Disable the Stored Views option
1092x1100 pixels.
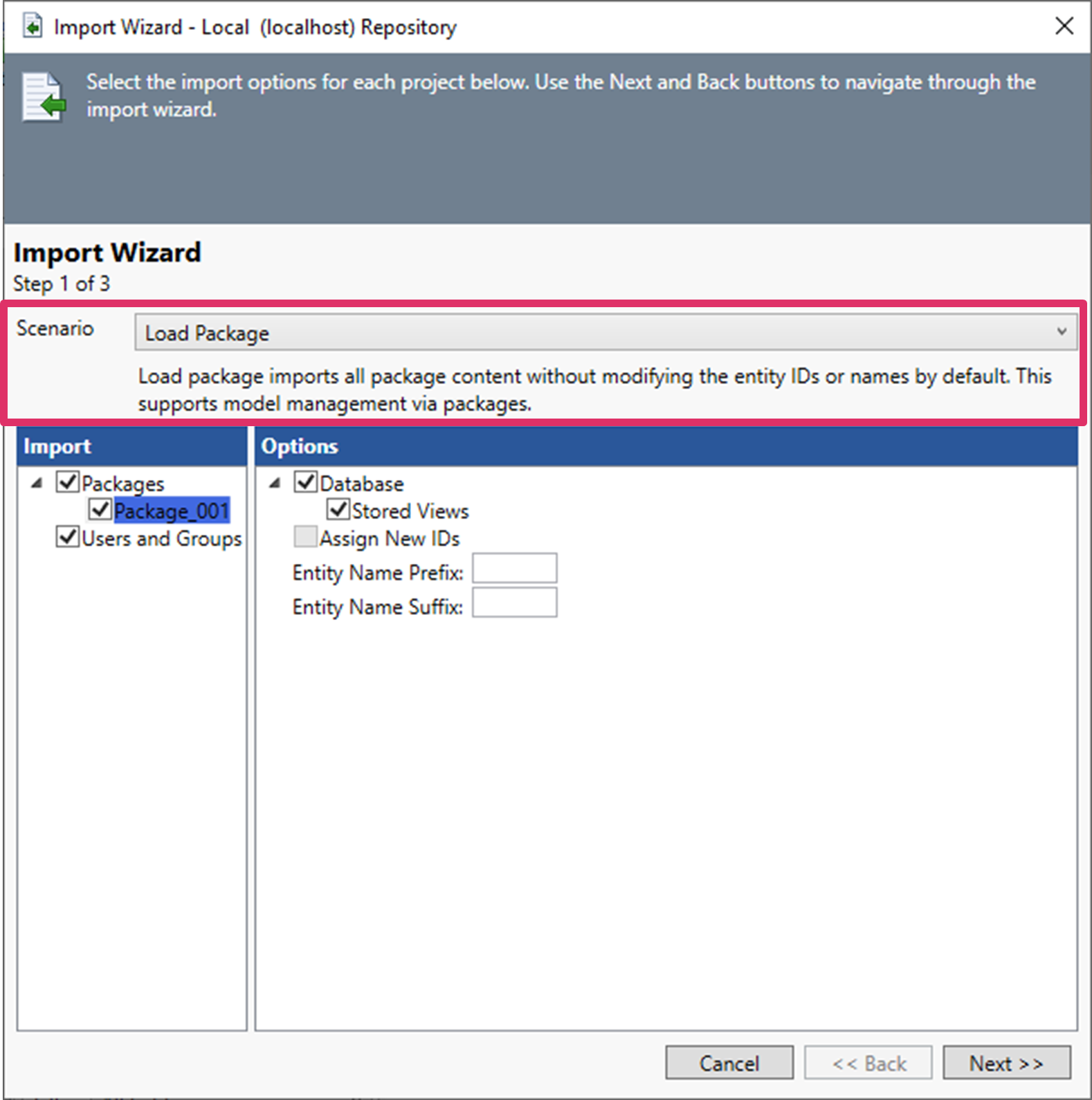(338, 510)
